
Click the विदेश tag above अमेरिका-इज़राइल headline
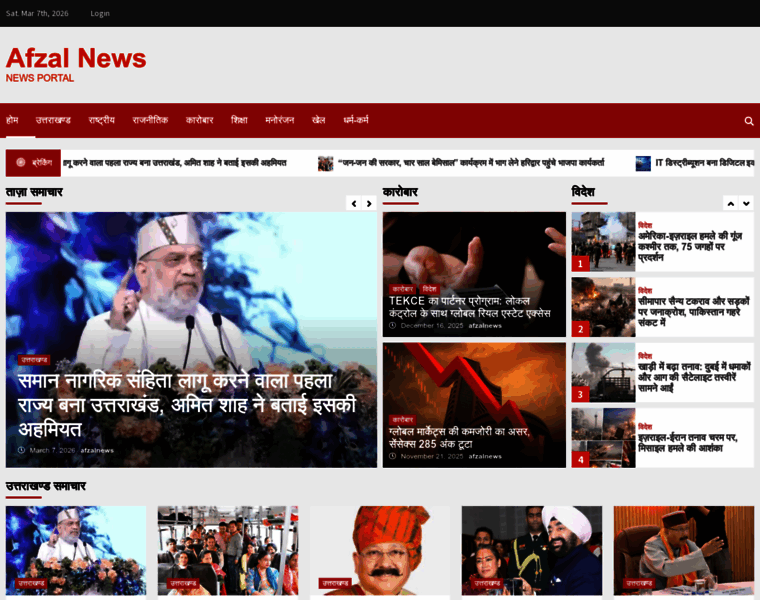point(645,225)
